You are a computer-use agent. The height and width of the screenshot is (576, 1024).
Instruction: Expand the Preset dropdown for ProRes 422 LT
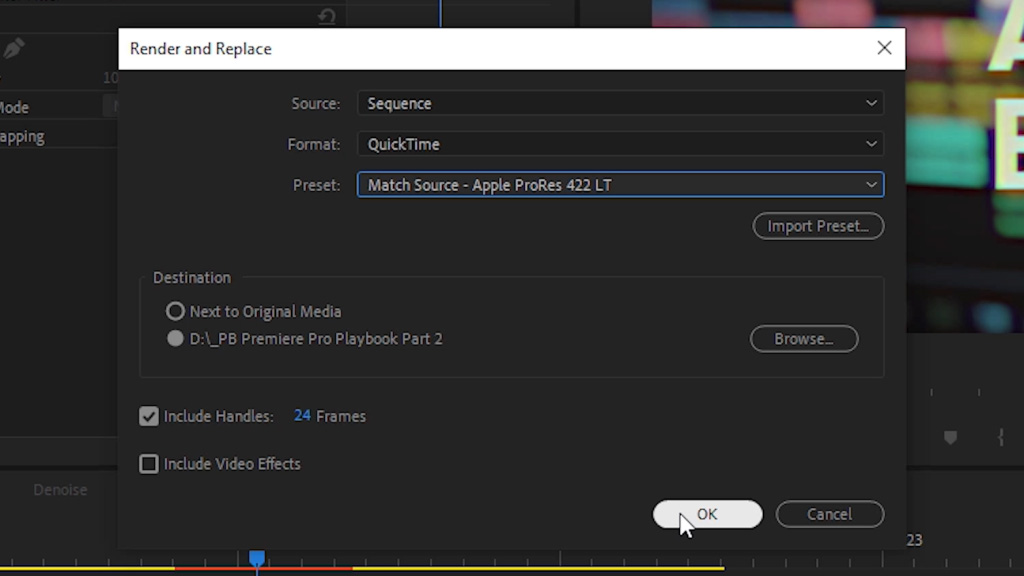pyautogui.click(x=620, y=185)
